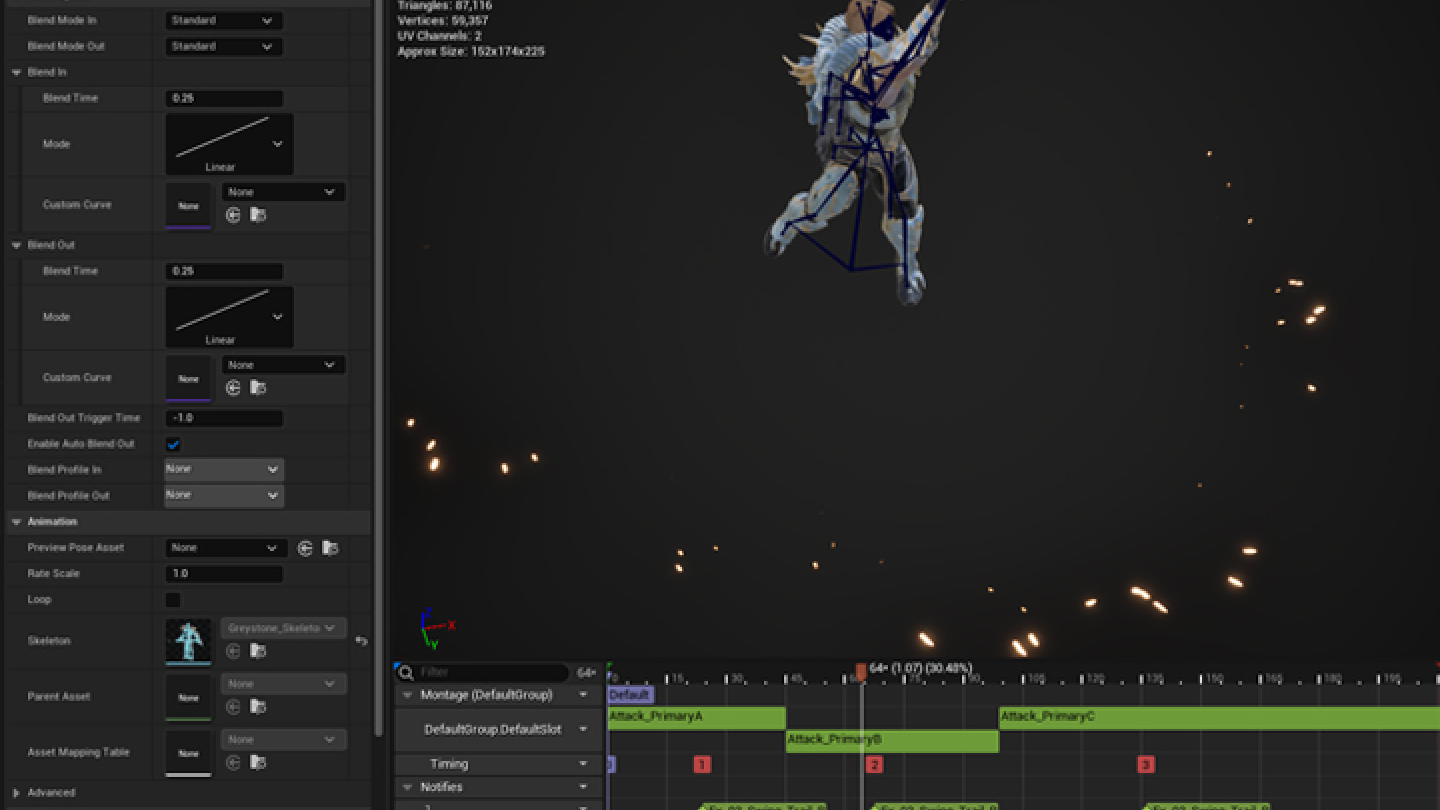Use selected asset icon in Skeleton row
The height and width of the screenshot is (810, 1440).
point(233,651)
